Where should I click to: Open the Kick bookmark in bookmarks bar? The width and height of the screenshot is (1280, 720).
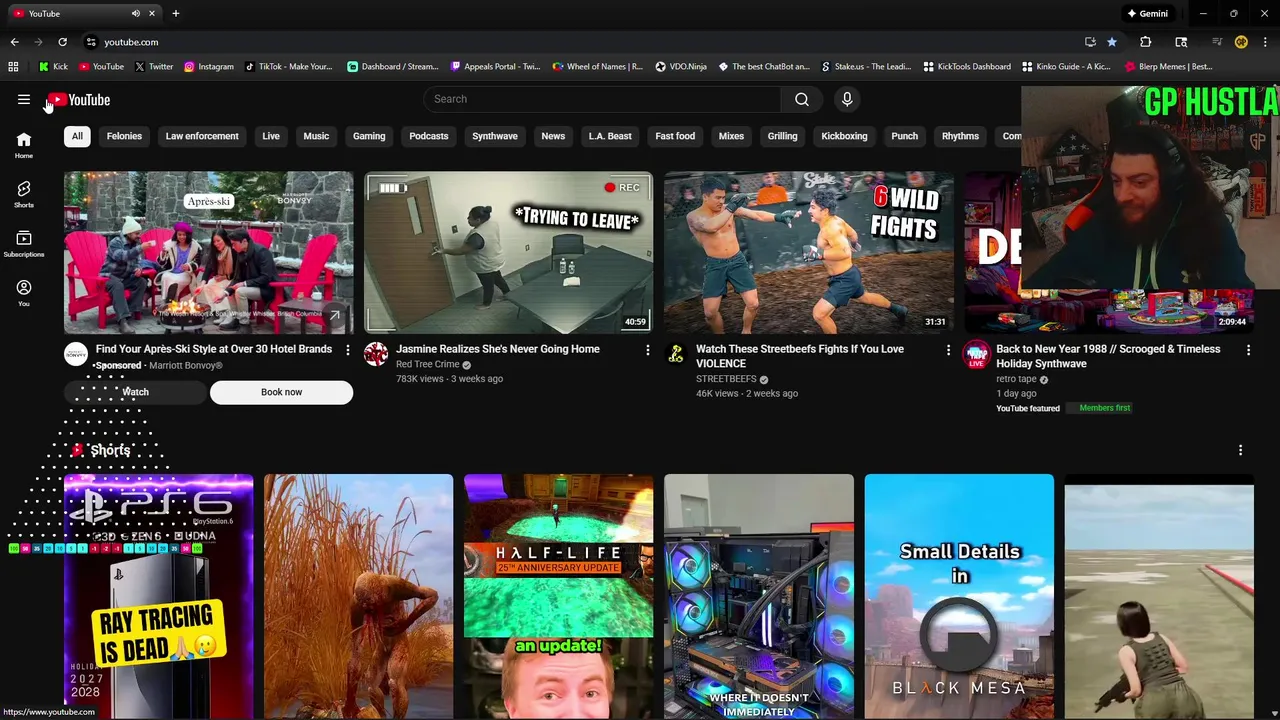(x=53, y=67)
